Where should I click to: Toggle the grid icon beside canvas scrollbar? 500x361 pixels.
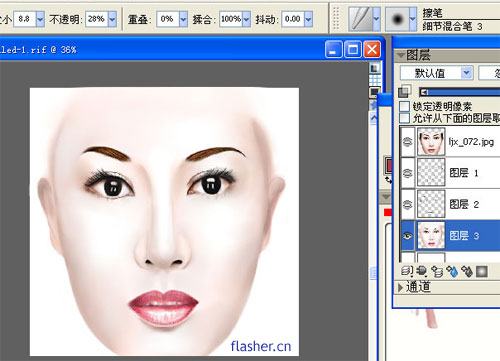click(375, 80)
